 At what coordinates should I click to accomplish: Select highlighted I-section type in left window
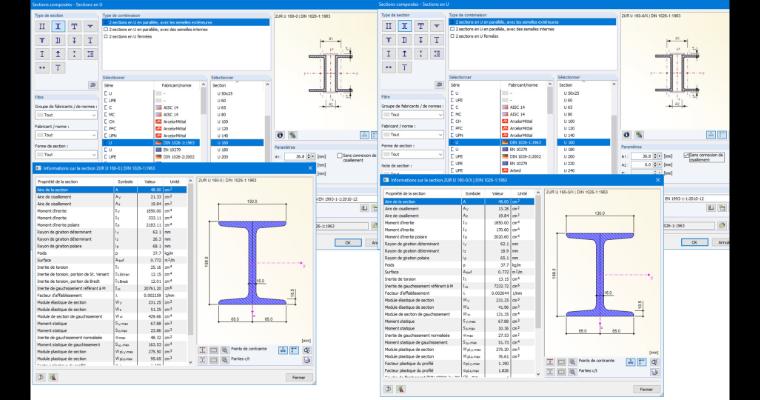pos(58,26)
